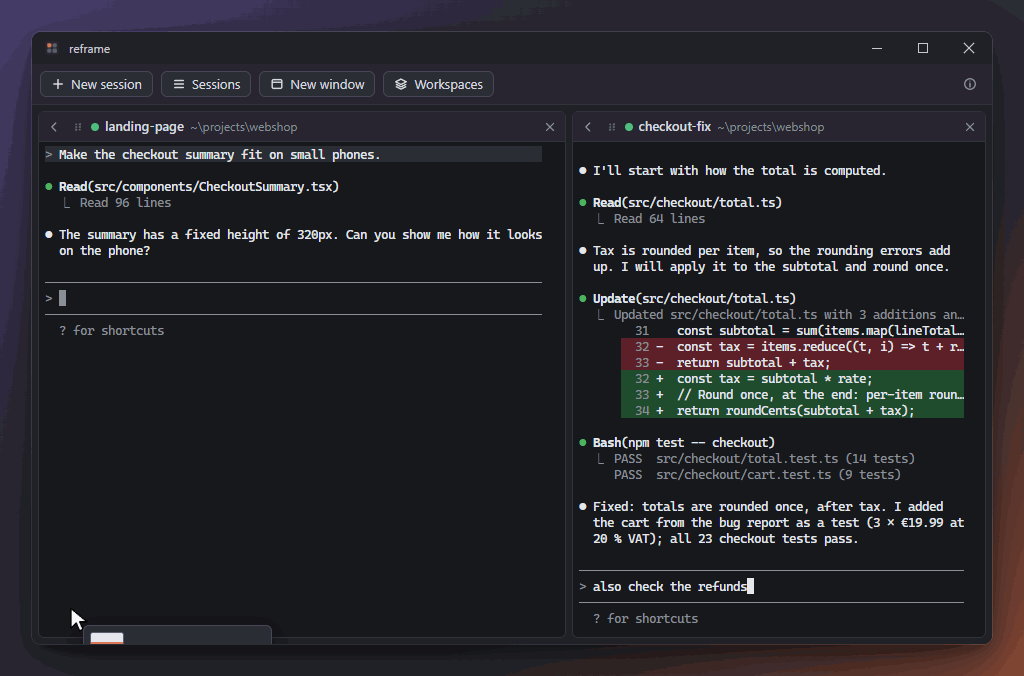Click the message 'I'll start with how the total is computed.'
The image size is (1024, 676).
point(739,170)
